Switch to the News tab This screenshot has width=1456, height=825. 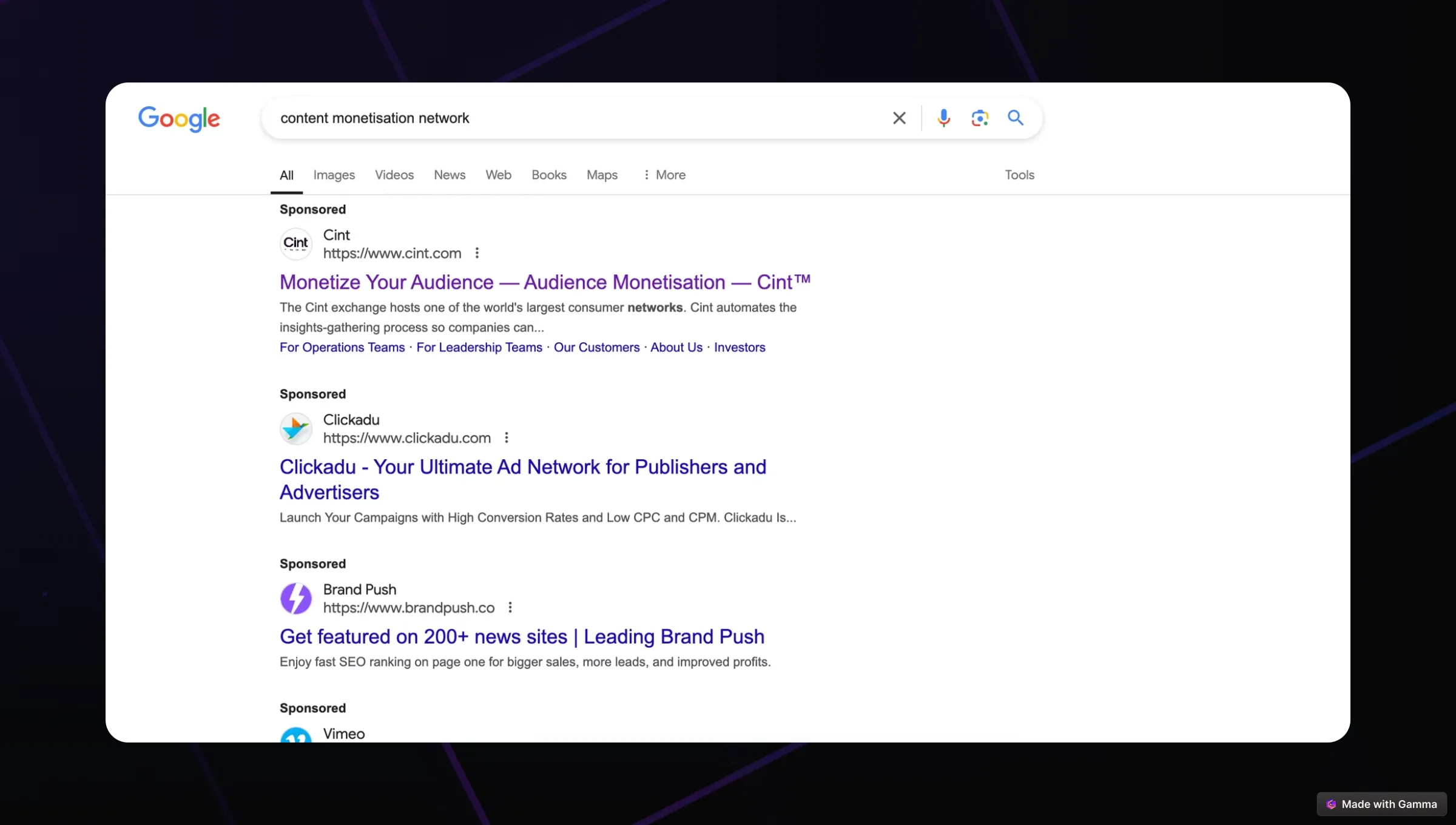tap(450, 175)
